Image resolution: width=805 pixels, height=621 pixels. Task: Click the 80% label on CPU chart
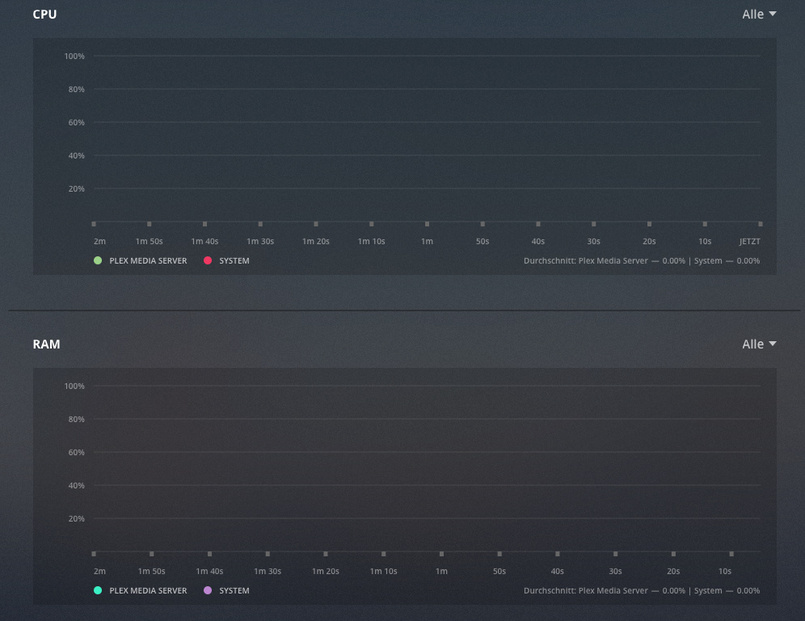click(76, 89)
